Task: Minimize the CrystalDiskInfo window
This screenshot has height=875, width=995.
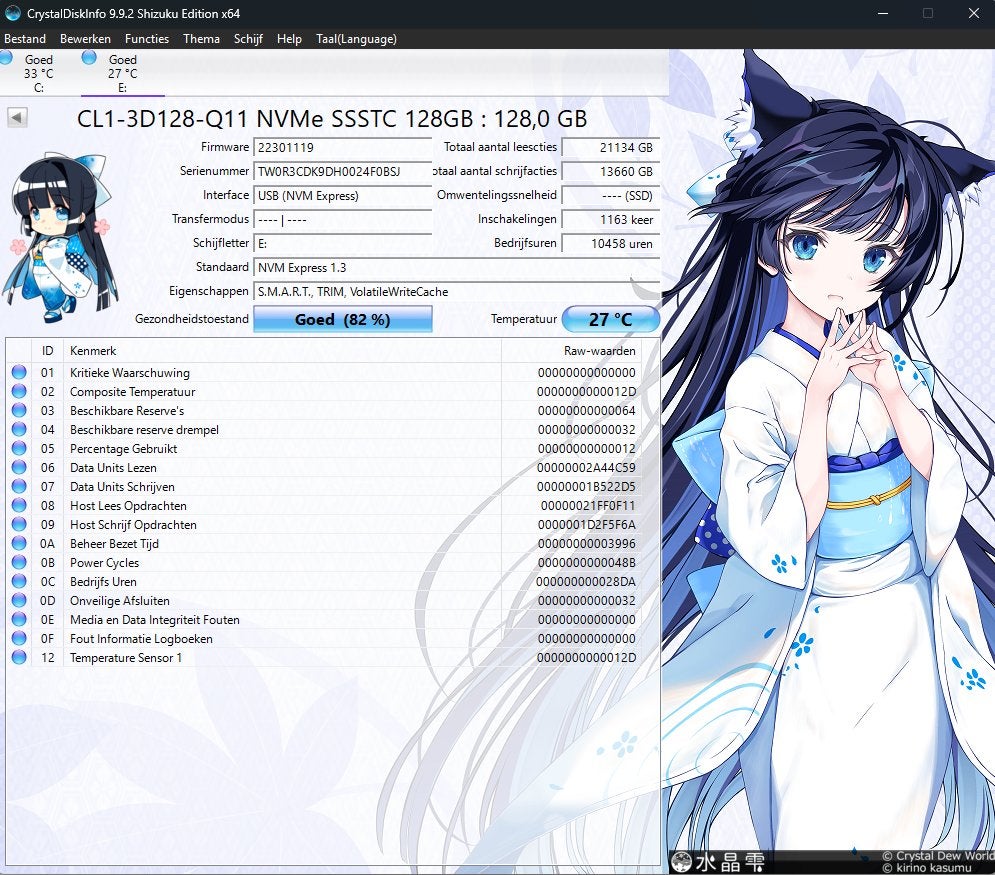Action: (883, 13)
